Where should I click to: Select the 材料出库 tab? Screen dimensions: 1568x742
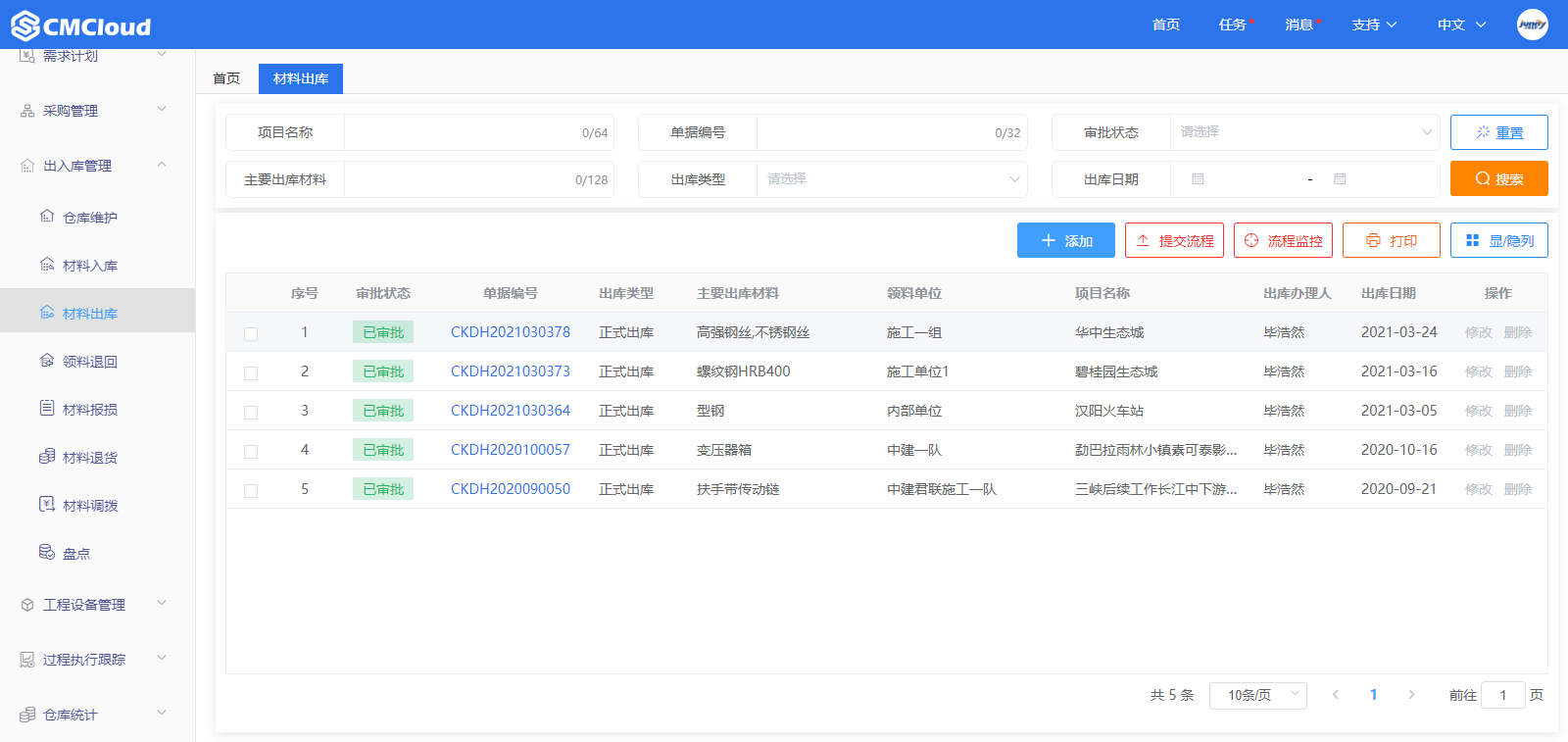click(301, 78)
